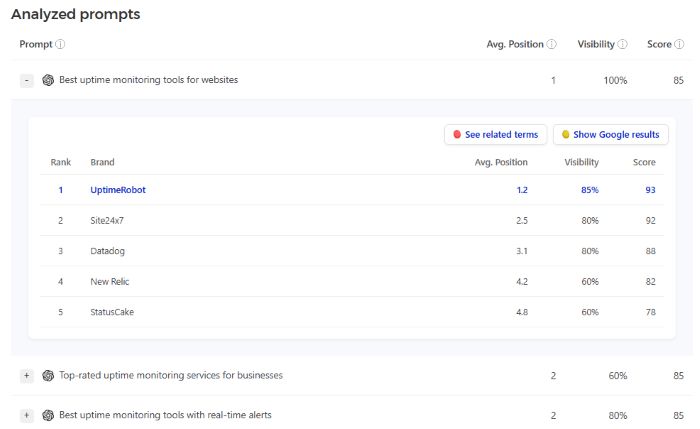Click StatusCake's 4.8 average position
Viewport: 700px width, 429px height.
[522, 312]
